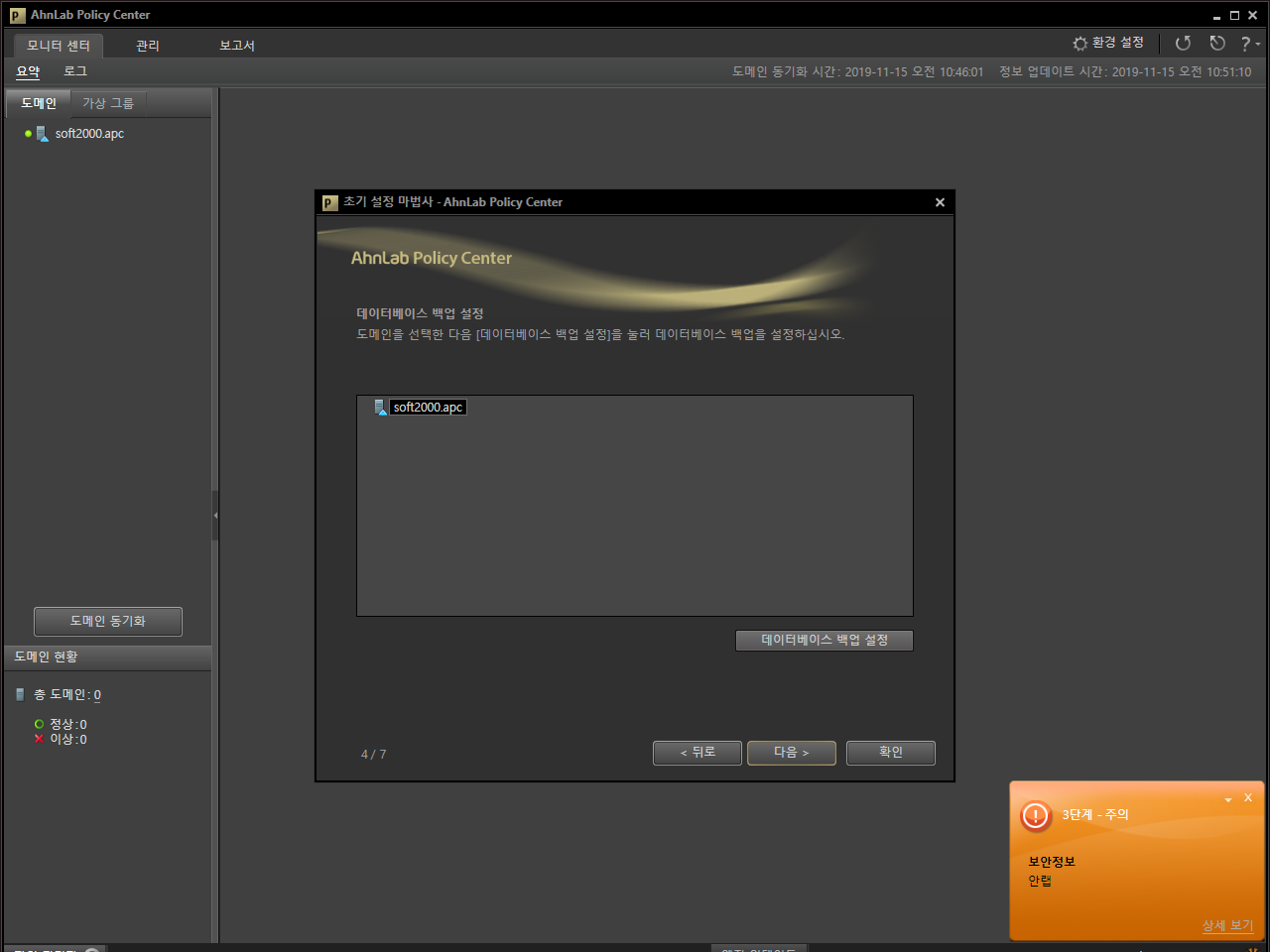Viewport: 1270px width, 952px height.
Task: Confirm with 확인 button
Action: 891,753
